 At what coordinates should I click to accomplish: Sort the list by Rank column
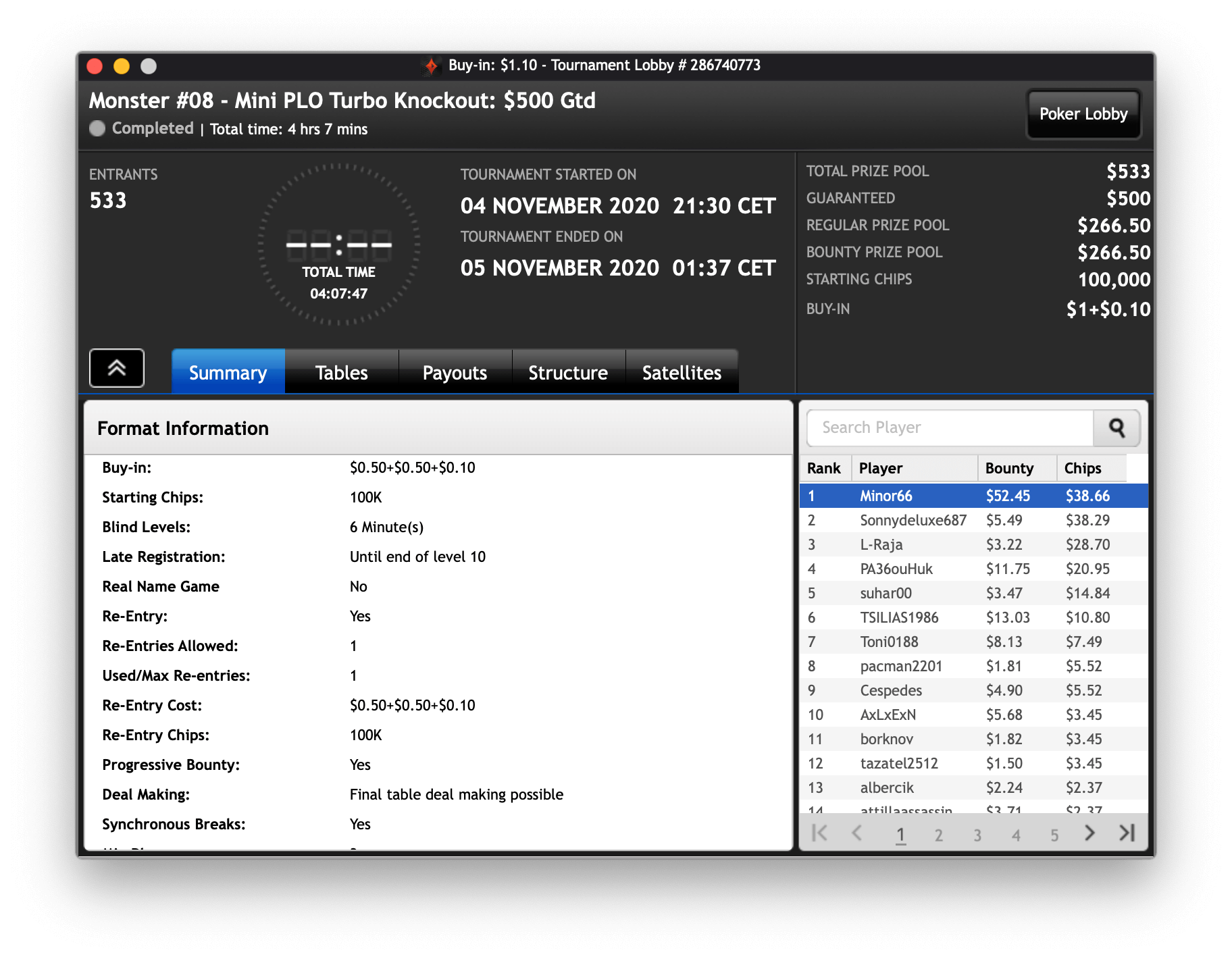[x=823, y=469]
